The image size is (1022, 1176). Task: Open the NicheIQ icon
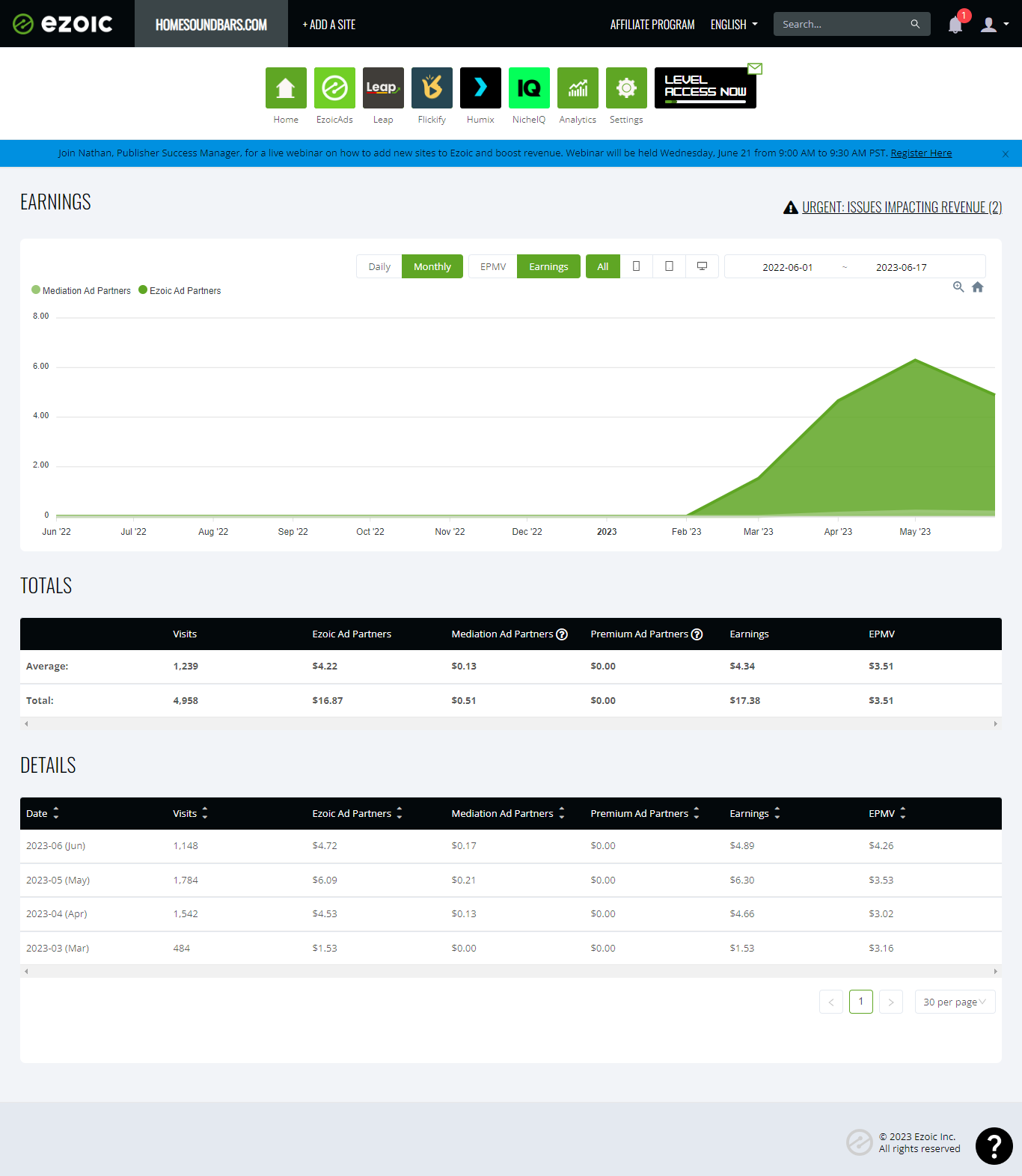[529, 88]
